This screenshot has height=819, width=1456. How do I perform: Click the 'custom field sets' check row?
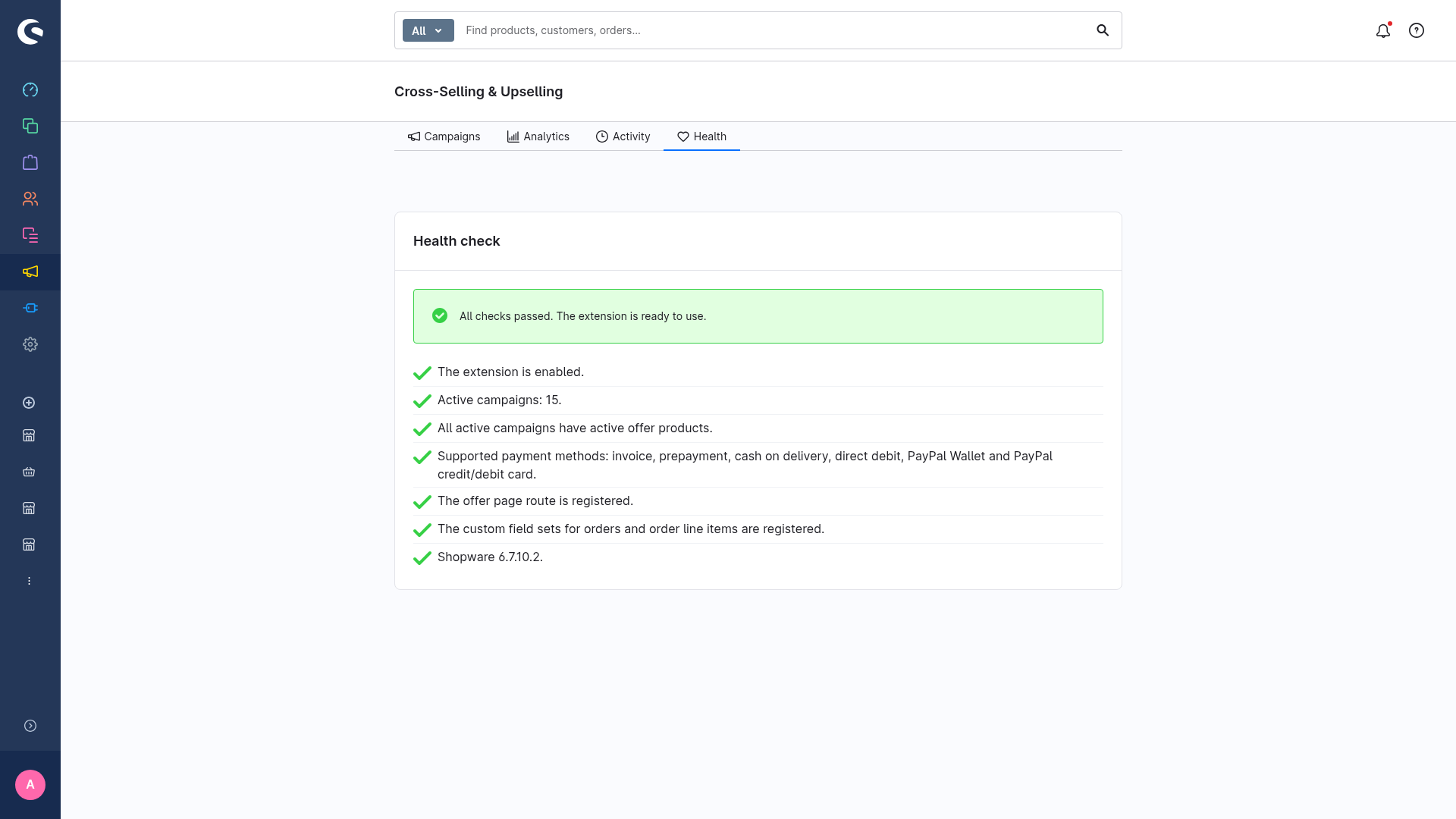click(x=758, y=529)
